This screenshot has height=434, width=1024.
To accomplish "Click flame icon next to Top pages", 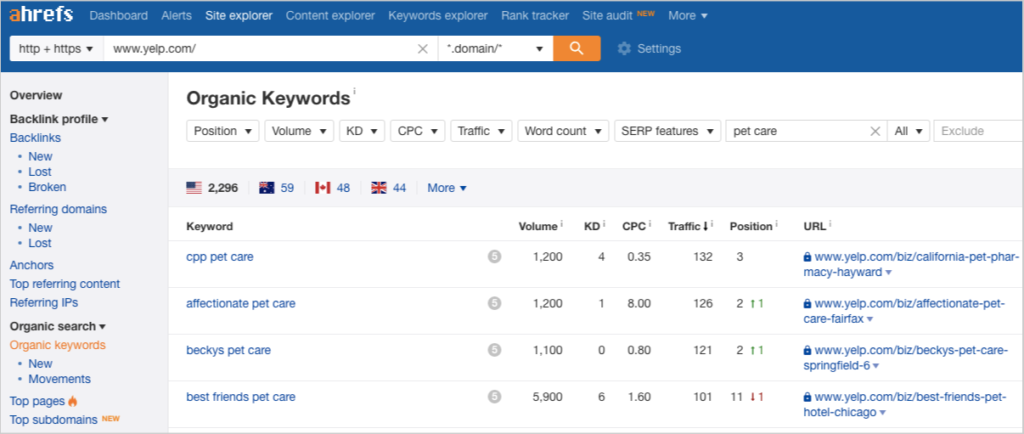I will click(x=72, y=401).
